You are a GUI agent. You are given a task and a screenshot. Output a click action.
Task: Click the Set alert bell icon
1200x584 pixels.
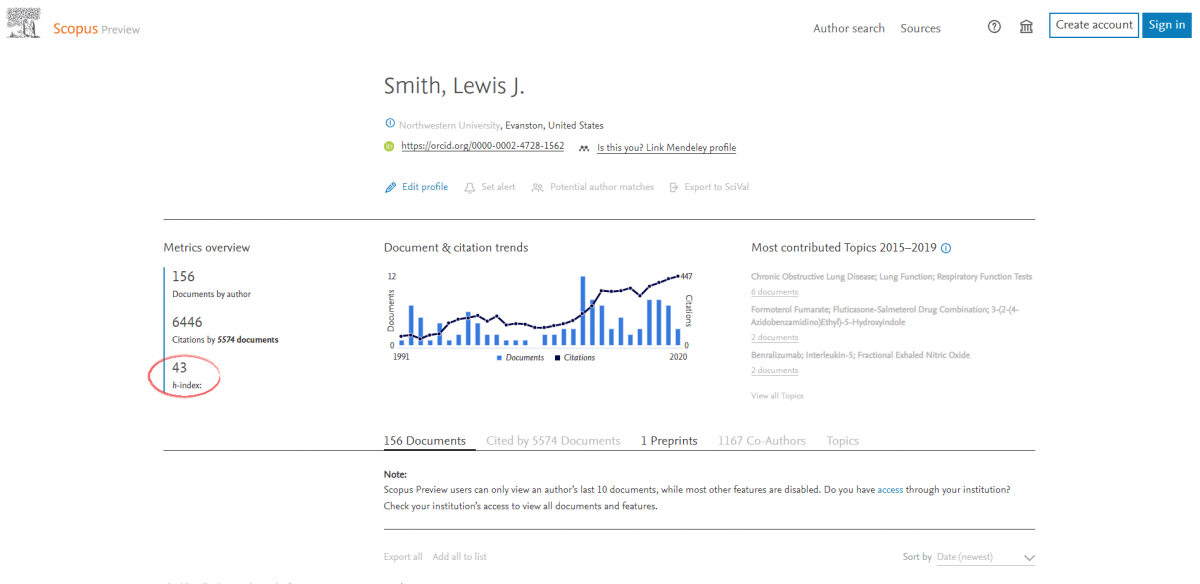[470, 187]
